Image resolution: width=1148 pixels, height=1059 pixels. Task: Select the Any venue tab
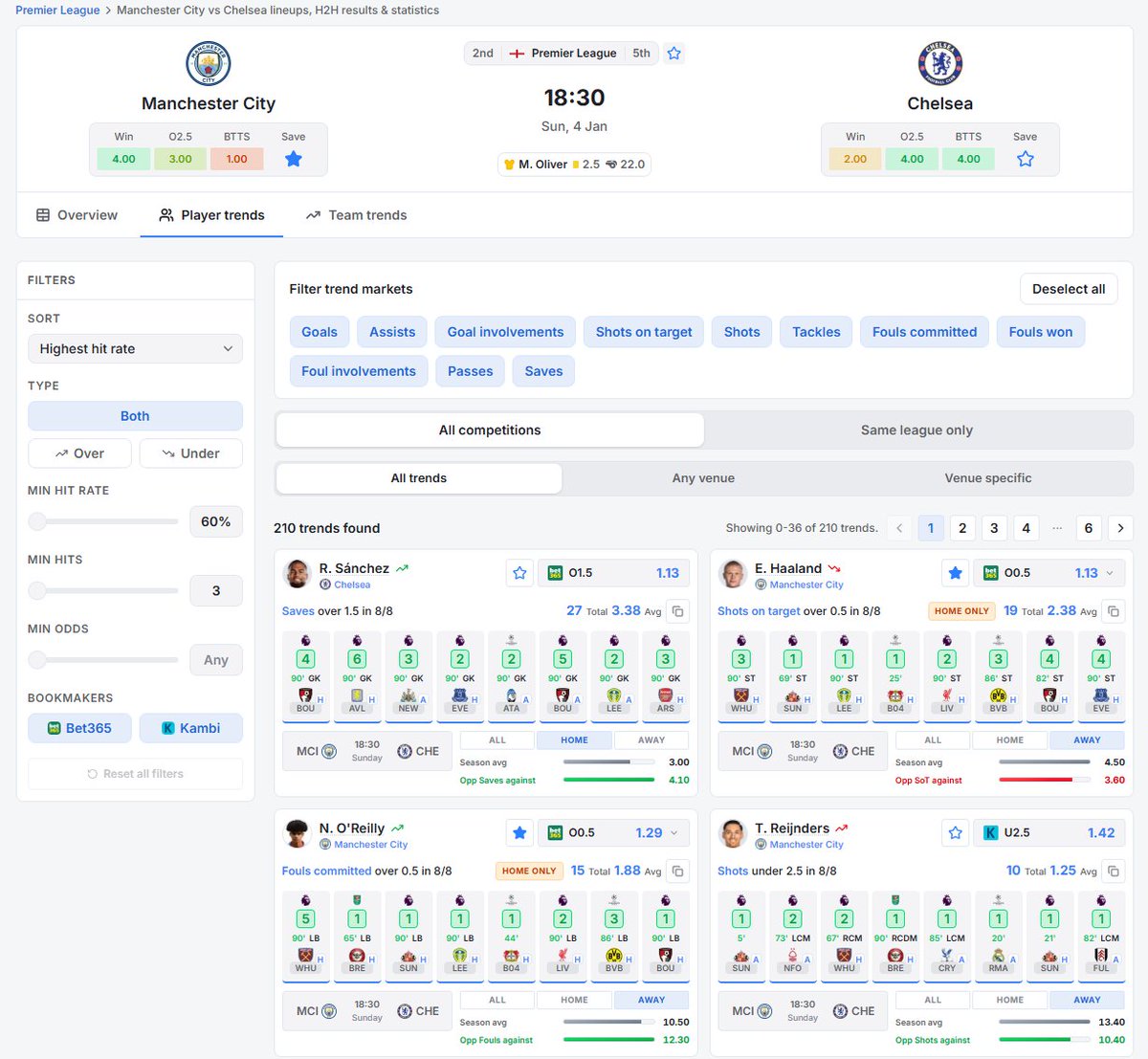point(703,478)
